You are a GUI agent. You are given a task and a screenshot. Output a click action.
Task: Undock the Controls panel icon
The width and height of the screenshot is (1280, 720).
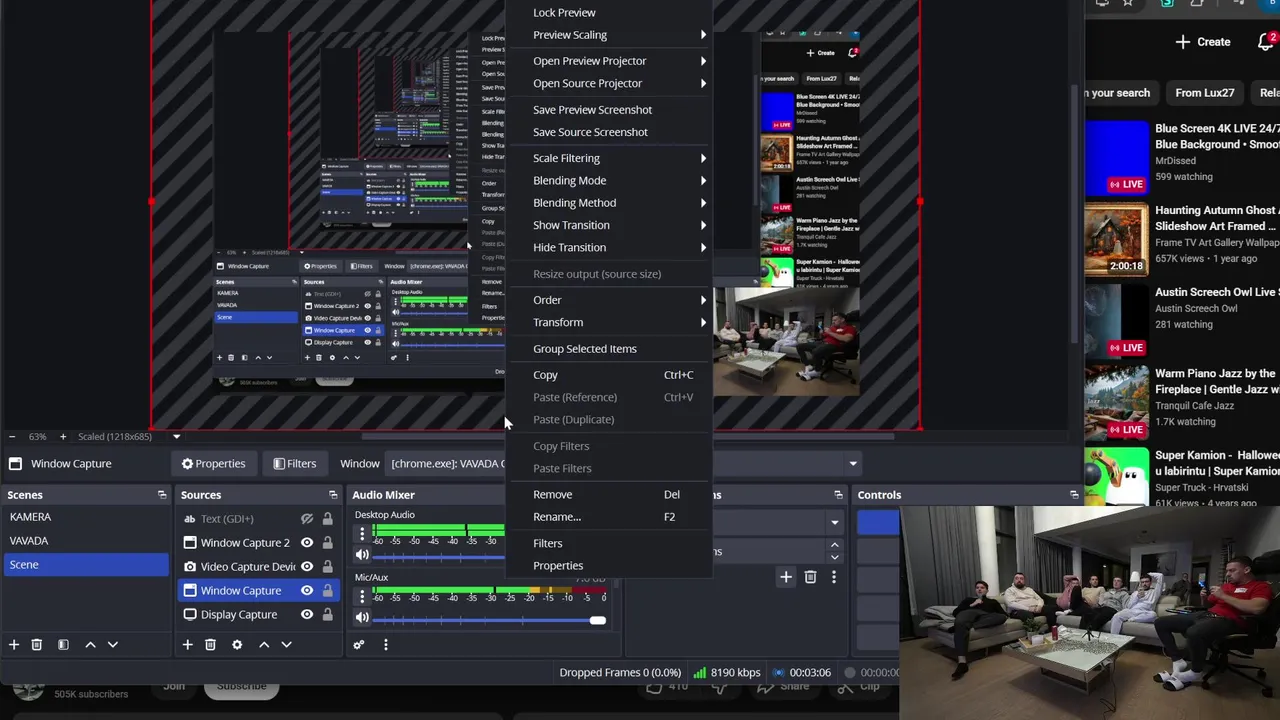(1074, 495)
